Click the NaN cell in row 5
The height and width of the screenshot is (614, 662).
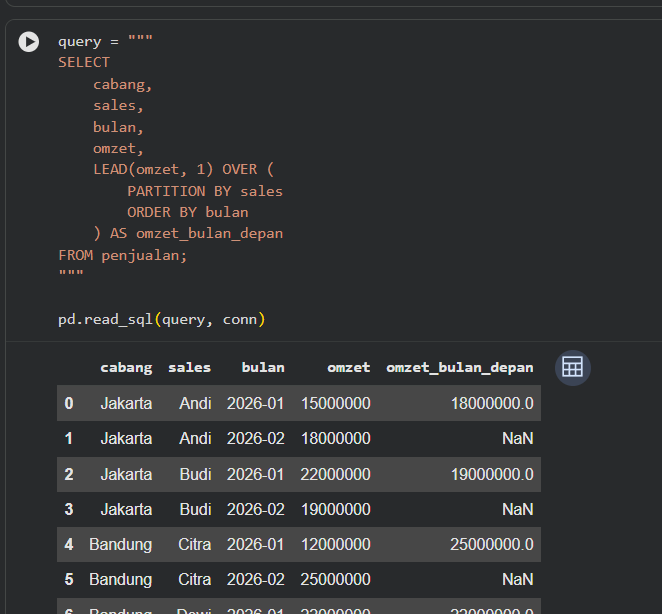pos(518,579)
